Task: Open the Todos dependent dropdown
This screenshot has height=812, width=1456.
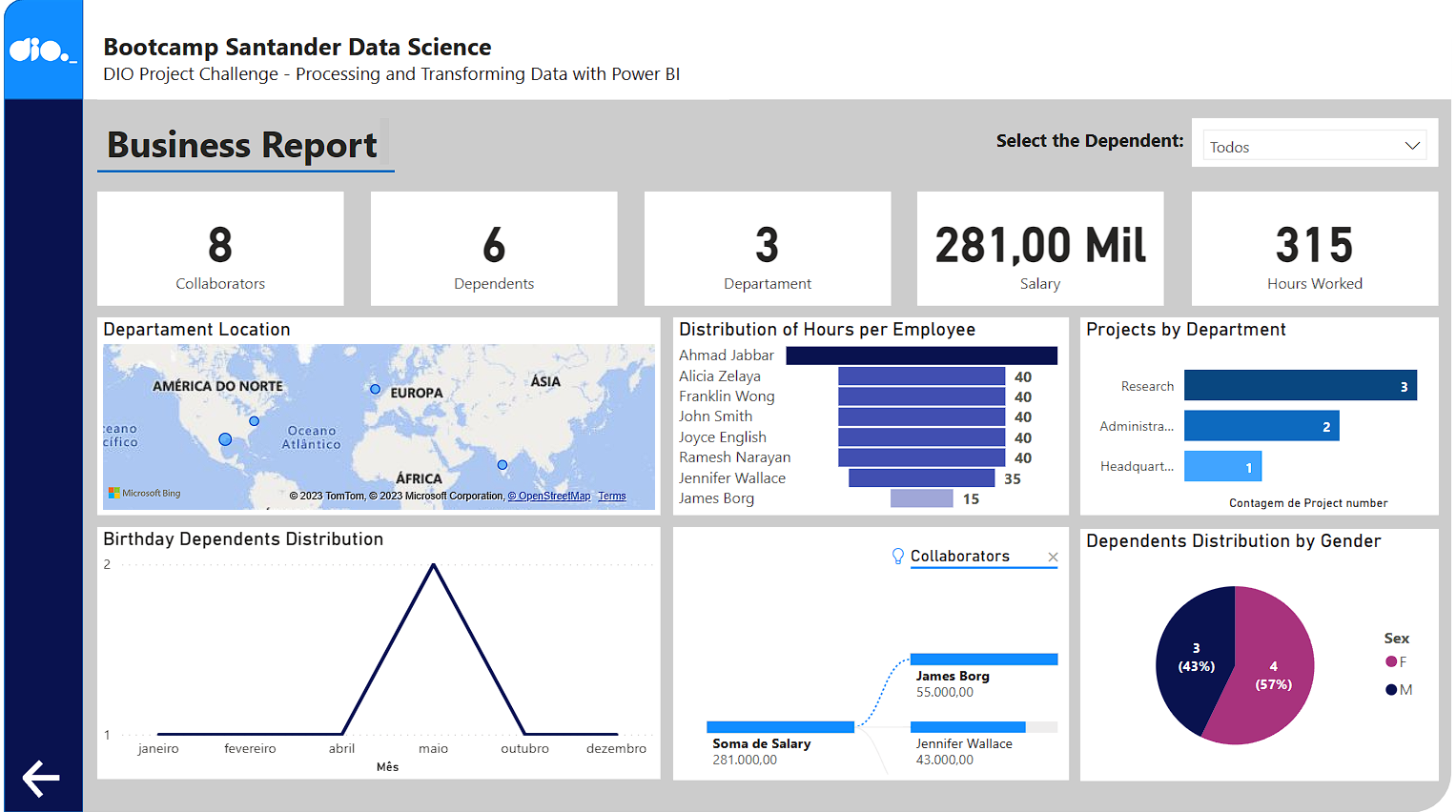Action: coord(1314,145)
